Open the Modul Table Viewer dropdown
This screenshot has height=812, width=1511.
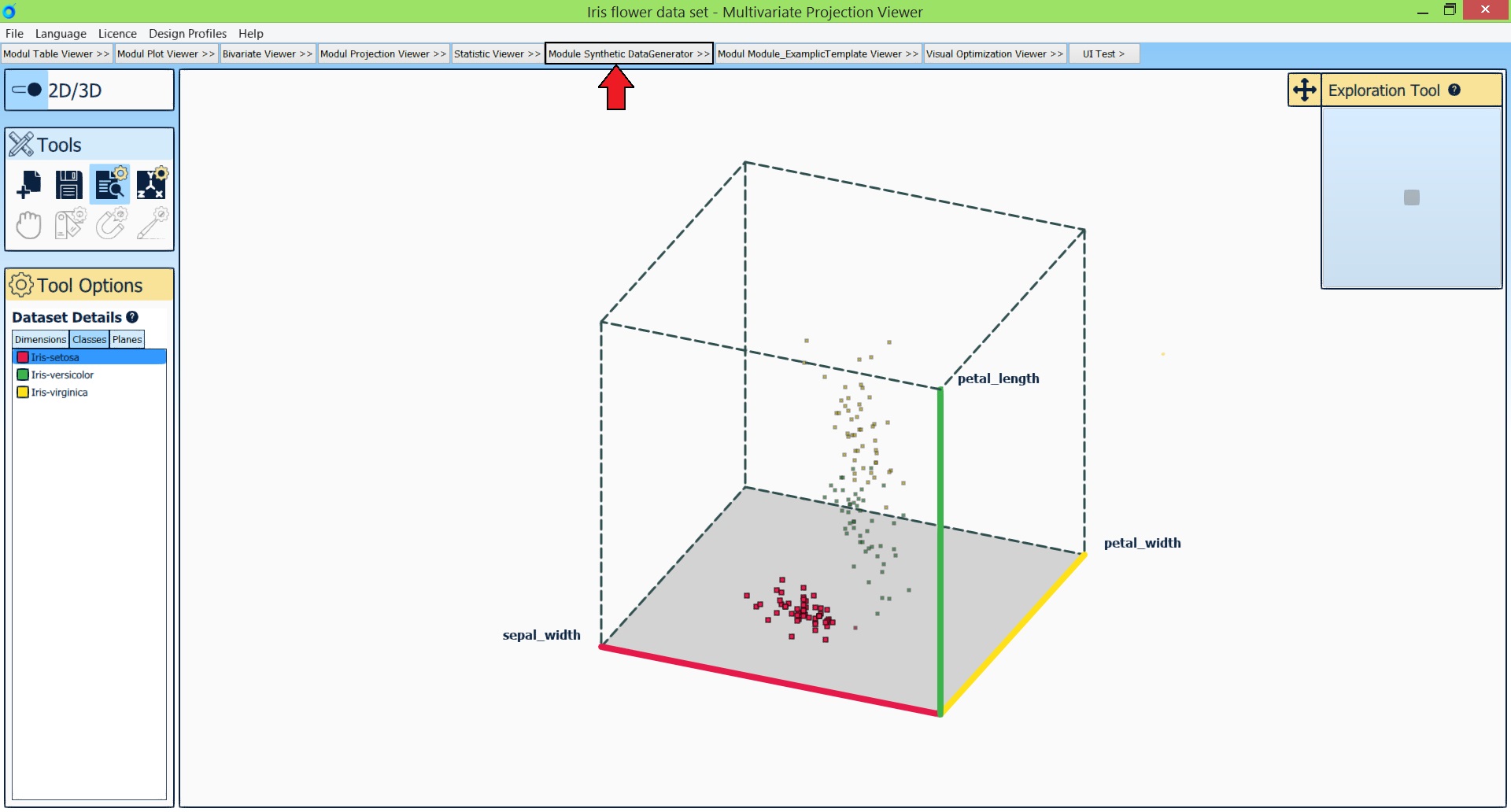pyautogui.click(x=56, y=54)
